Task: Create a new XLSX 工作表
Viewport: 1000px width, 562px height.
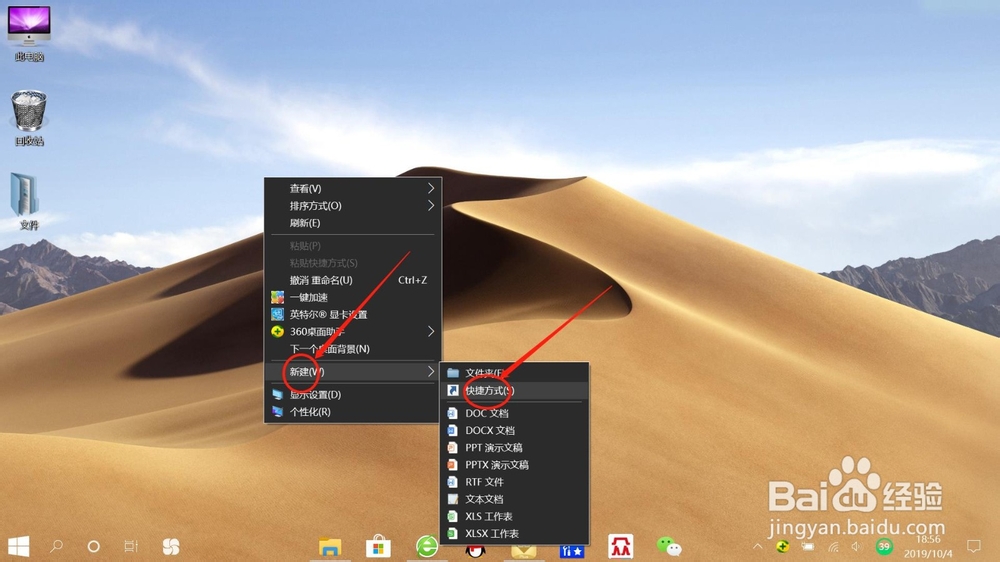Action: (515, 533)
